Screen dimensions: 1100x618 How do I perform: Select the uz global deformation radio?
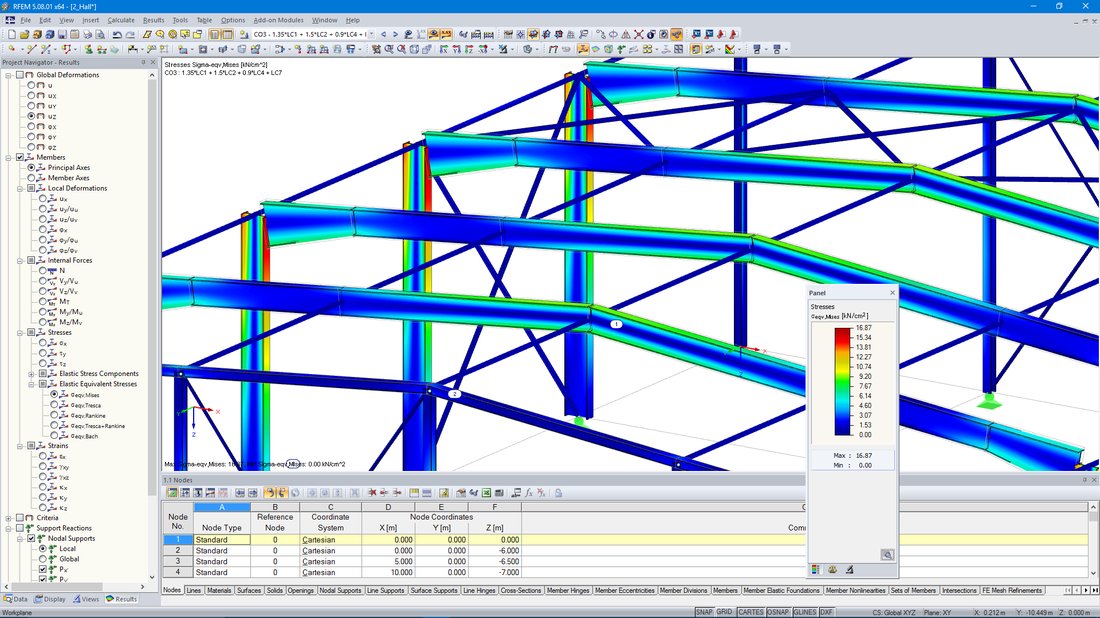(x=31, y=116)
